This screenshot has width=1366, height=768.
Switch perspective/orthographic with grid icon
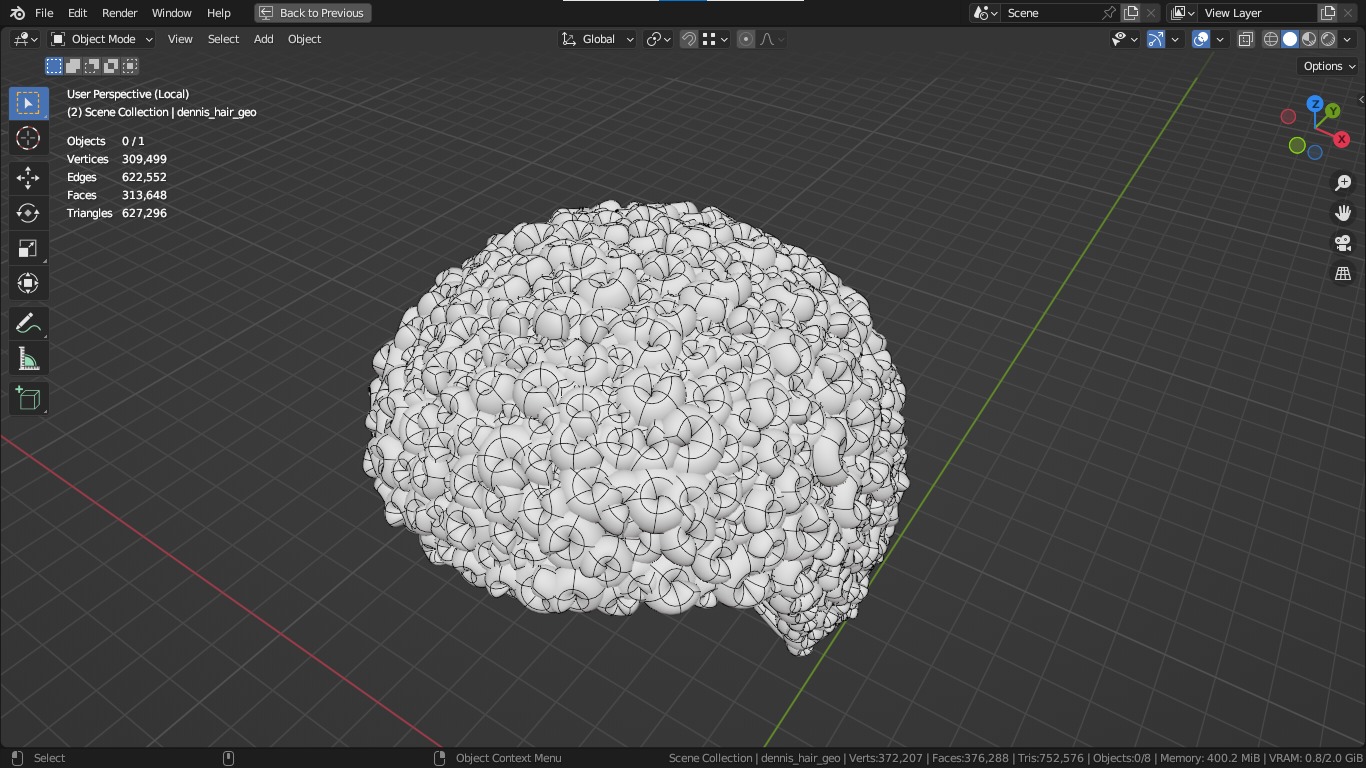click(x=1343, y=273)
